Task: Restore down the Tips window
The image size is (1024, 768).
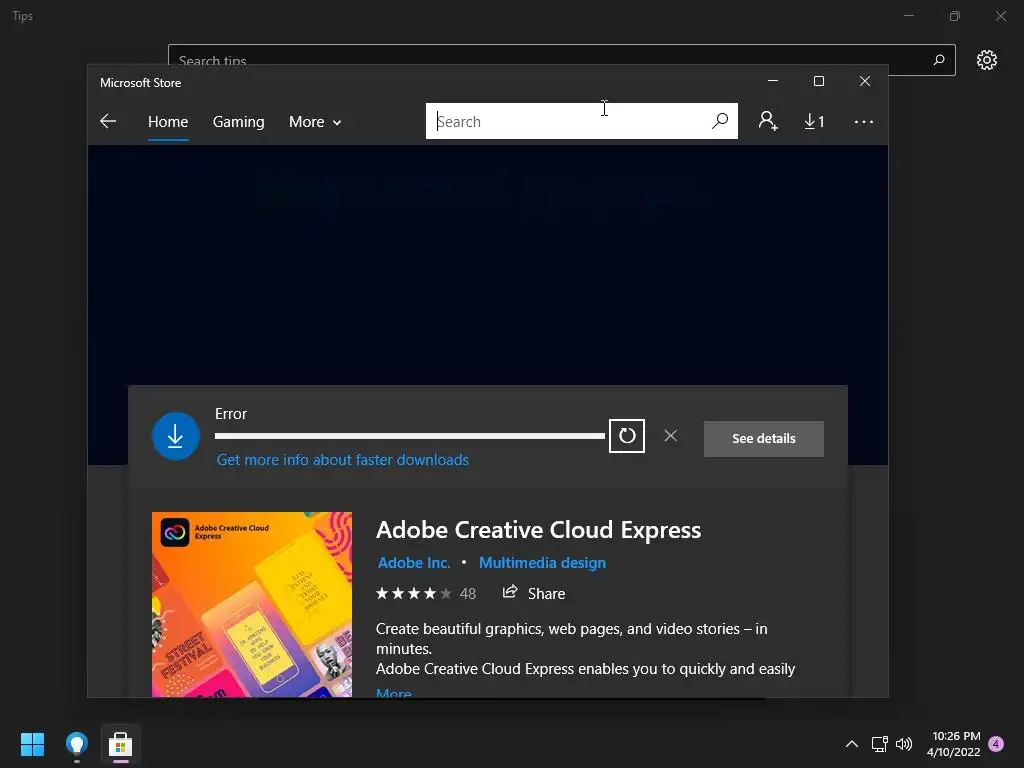Action: (x=954, y=16)
